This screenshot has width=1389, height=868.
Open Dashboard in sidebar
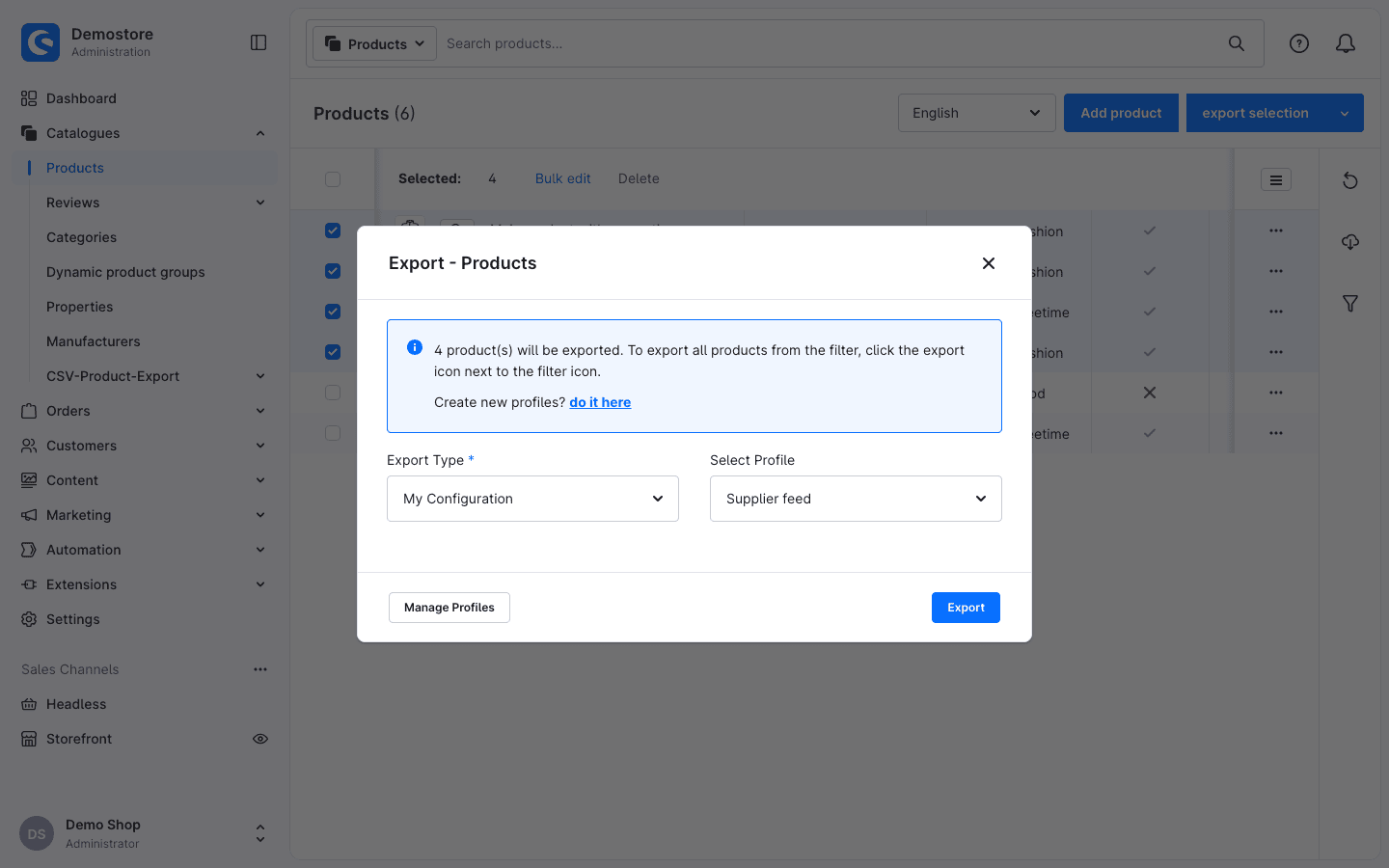(x=81, y=98)
